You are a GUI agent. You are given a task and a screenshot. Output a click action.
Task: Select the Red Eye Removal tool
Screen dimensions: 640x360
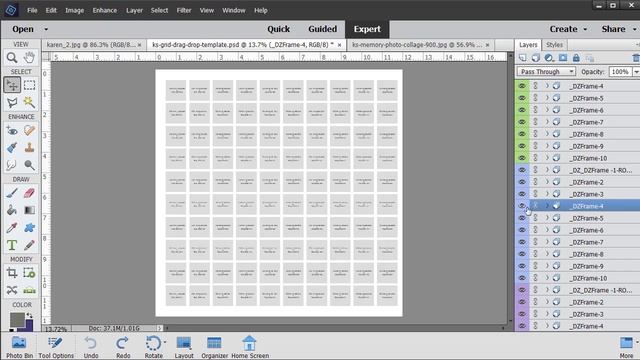tap(12, 131)
